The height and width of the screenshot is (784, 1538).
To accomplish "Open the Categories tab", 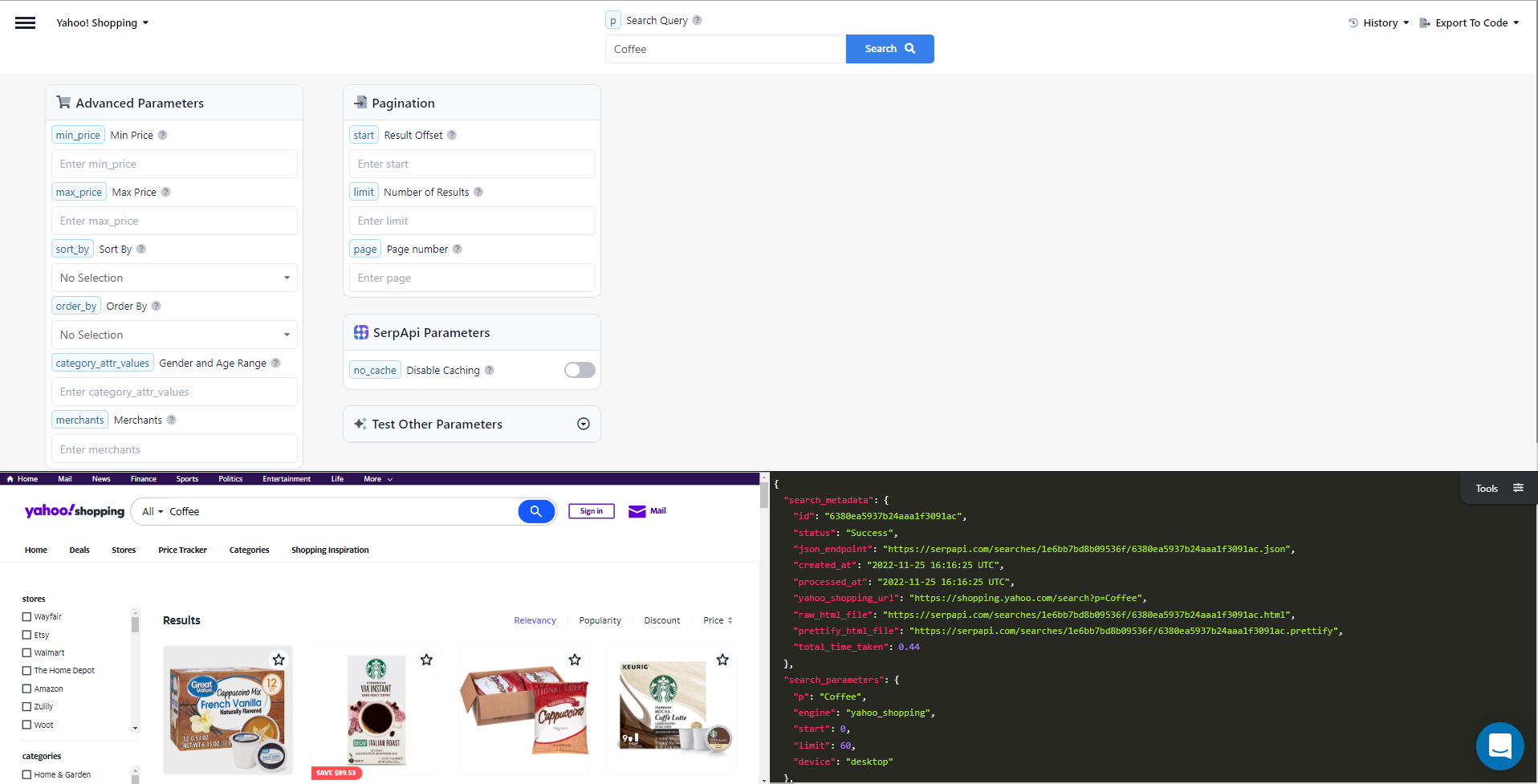I will click(x=249, y=550).
